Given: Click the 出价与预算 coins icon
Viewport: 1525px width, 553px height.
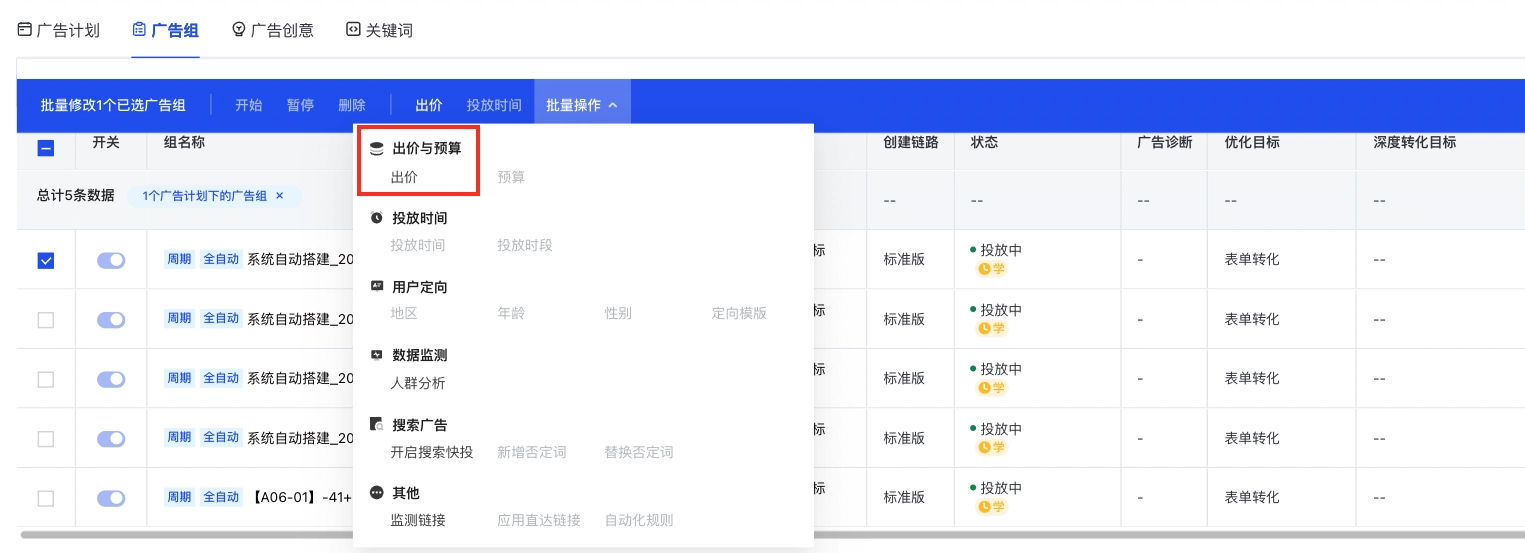Looking at the screenshot, I should 377,148.
